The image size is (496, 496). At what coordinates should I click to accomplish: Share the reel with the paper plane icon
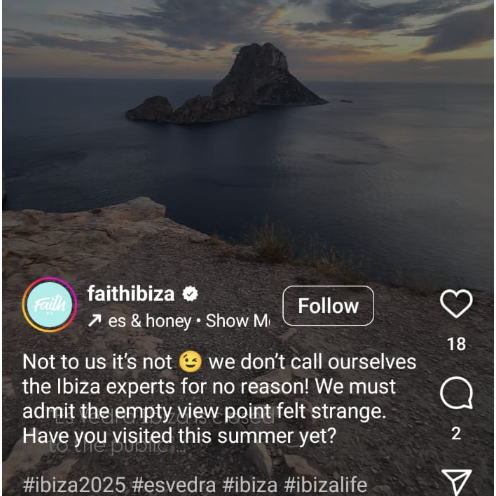pyautogui.click(x=457, y=482)
